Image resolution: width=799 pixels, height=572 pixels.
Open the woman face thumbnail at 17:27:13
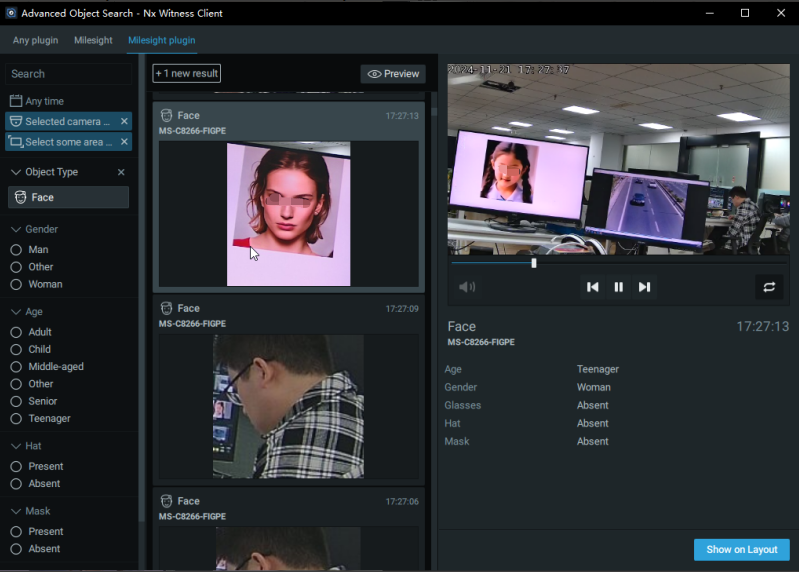[288, 214]
